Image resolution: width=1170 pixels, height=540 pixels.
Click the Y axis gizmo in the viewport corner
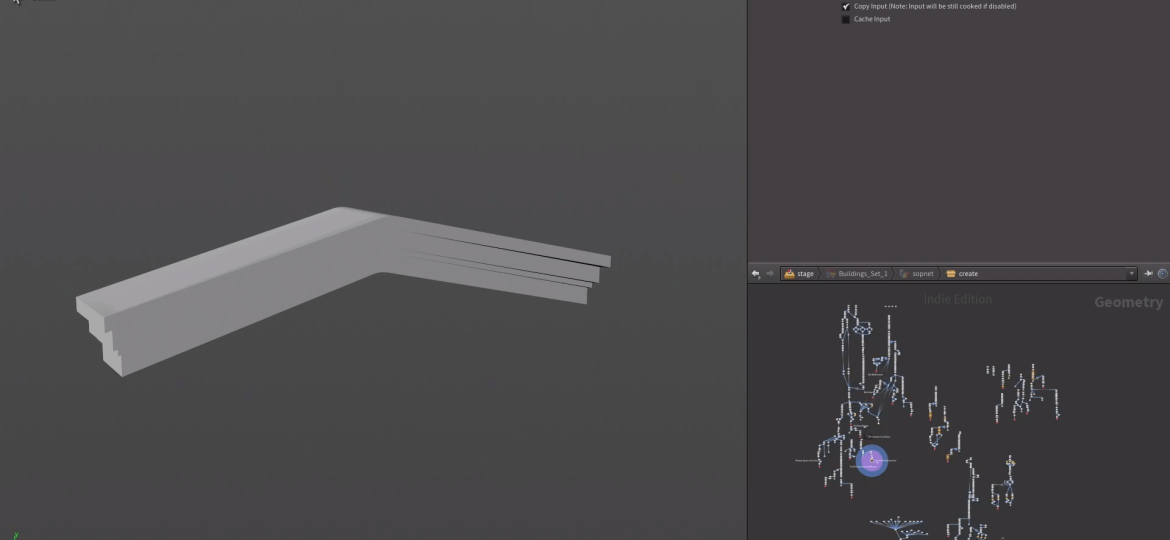[x=16, y=535]
